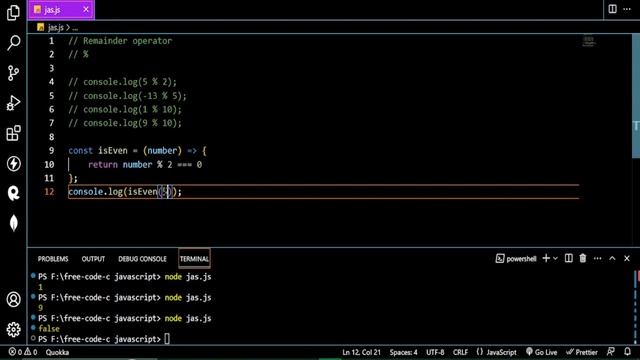The image size is (640, 360).
Task: Create a new terminal with plus icon
Action: point(546,258)
